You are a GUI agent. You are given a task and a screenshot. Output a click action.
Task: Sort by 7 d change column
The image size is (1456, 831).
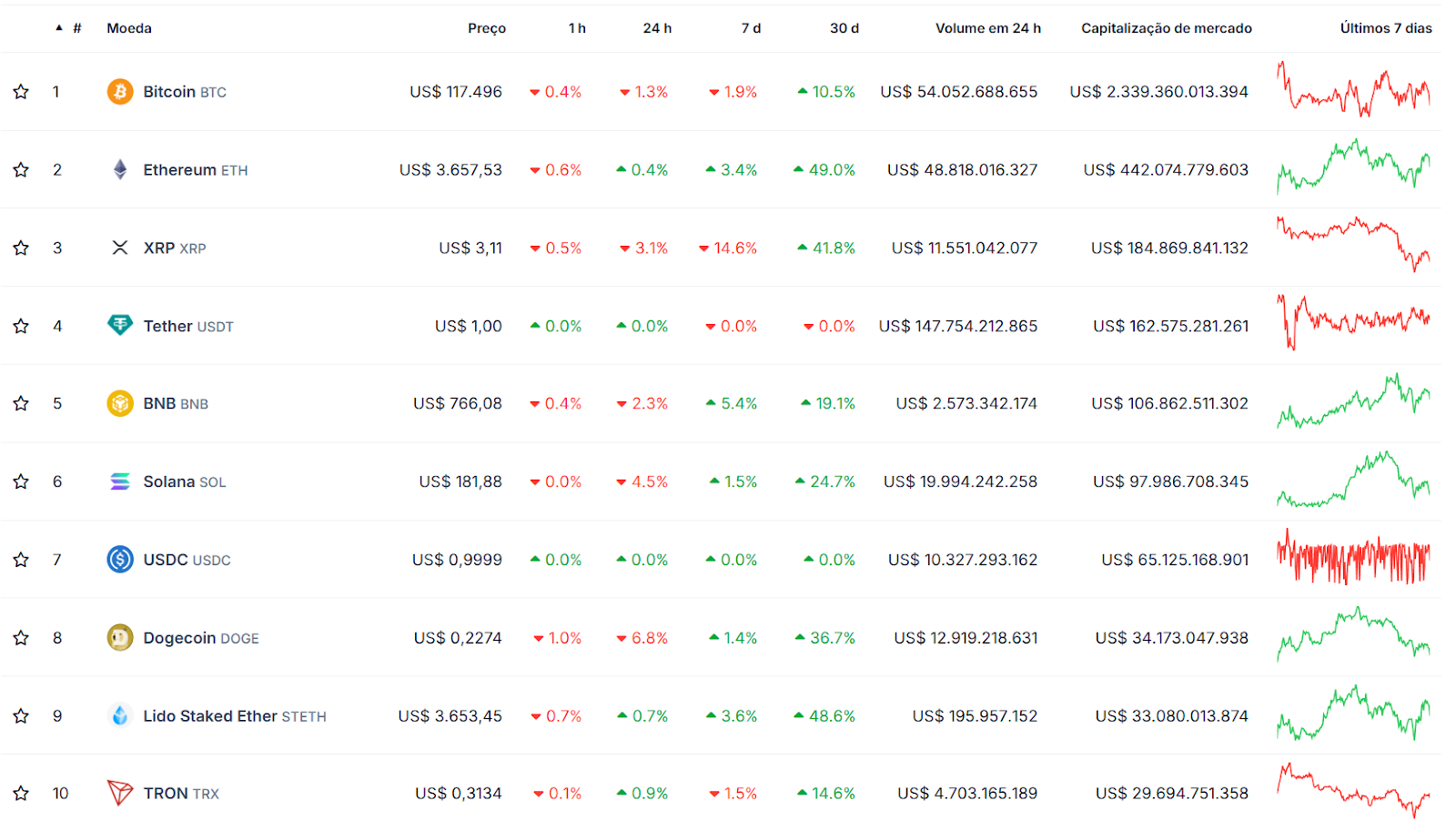pos(751,28)
